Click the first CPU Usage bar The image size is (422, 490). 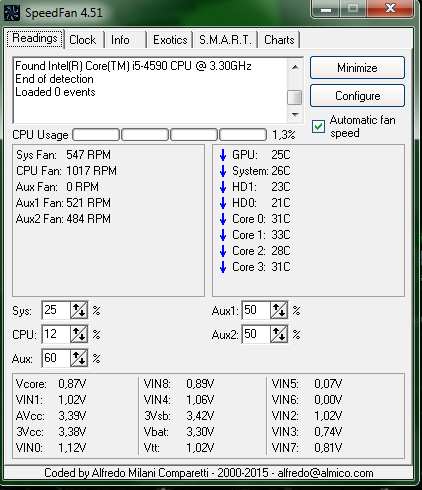tap(96, 135)
